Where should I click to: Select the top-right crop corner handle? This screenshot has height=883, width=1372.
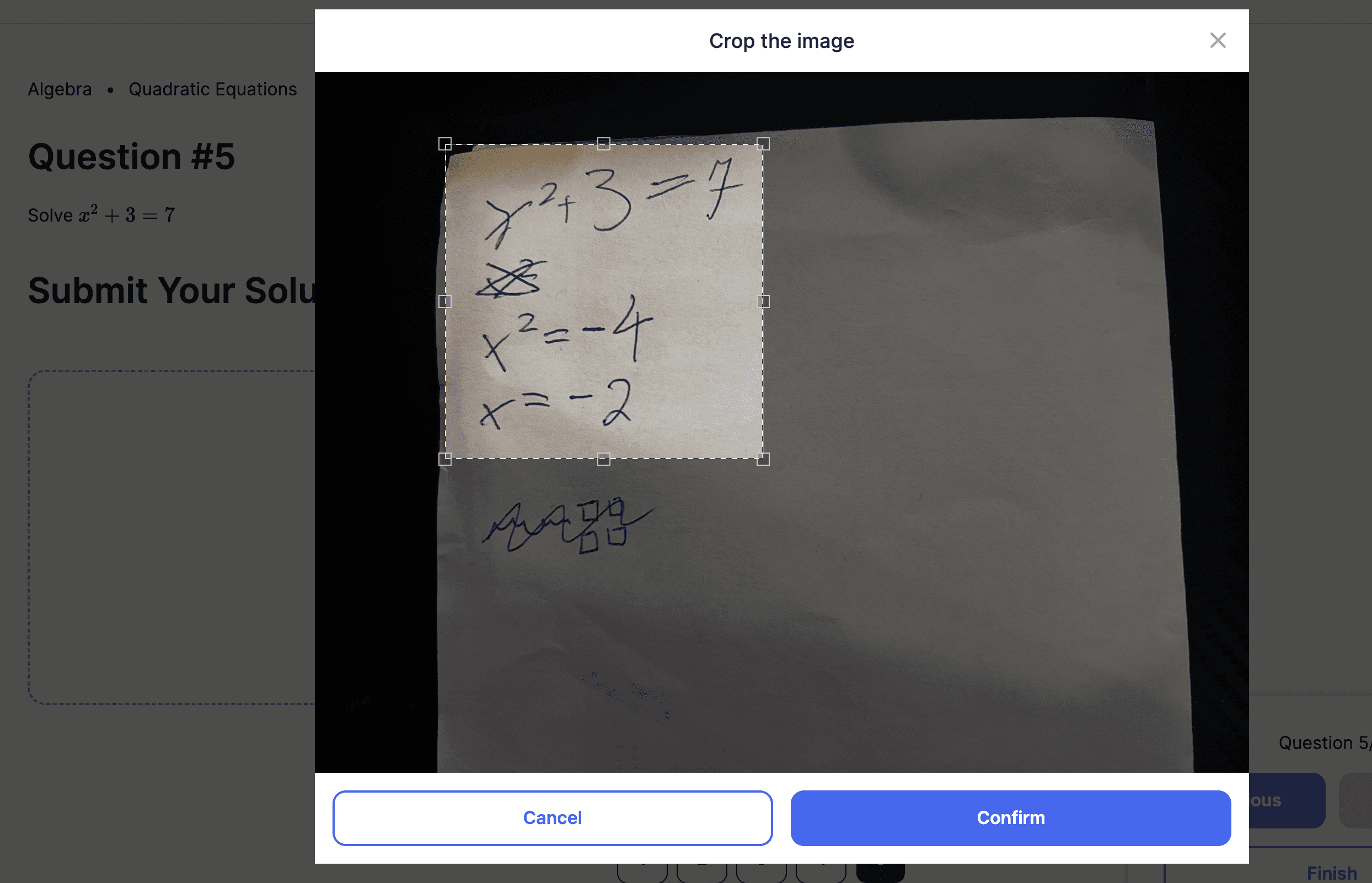(763, 144)
